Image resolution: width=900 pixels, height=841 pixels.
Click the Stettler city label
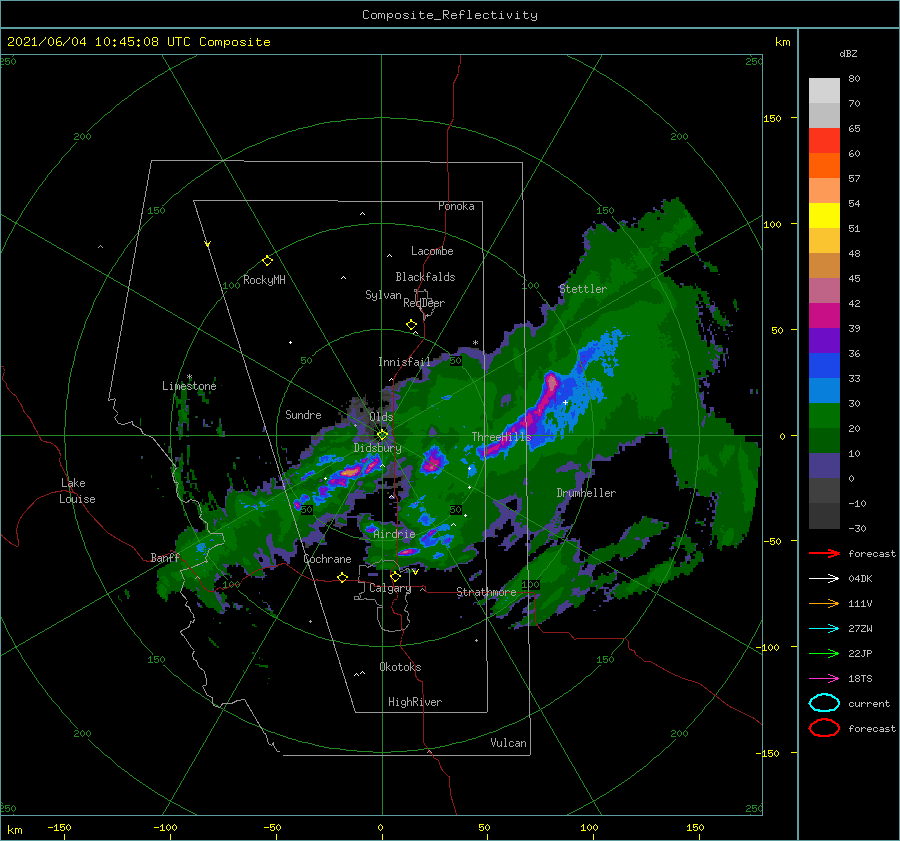point(583,289)
